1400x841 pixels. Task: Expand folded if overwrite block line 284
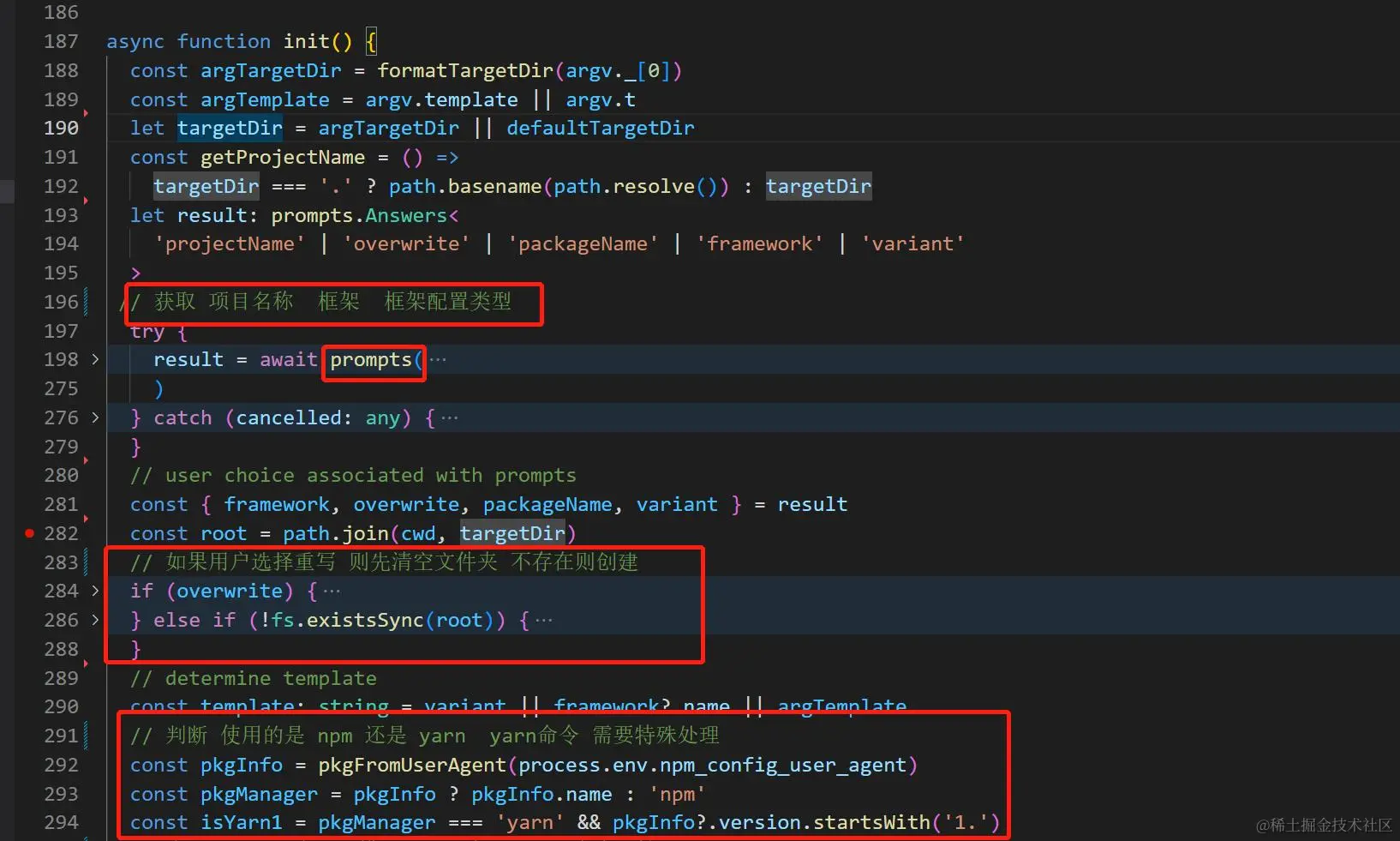point(95,592)
